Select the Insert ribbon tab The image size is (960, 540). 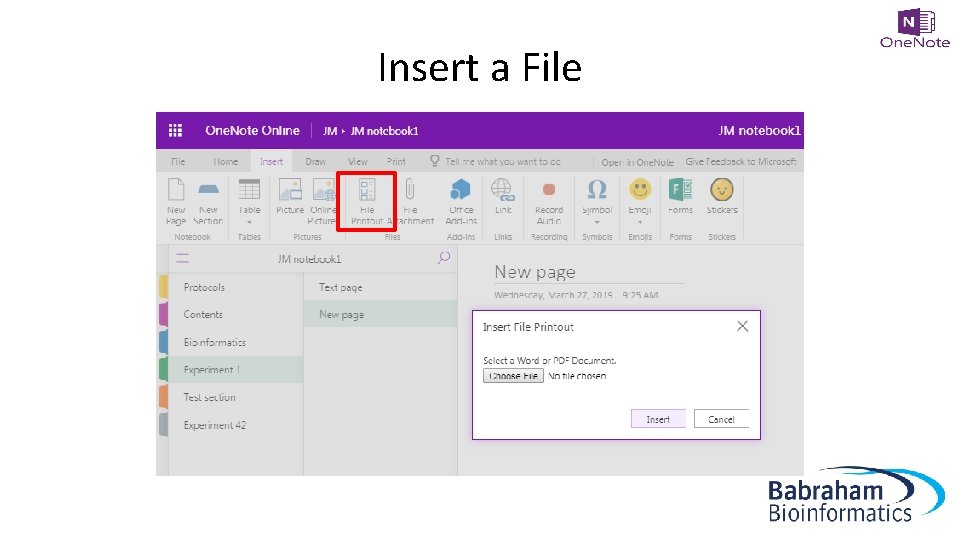pyautogui.click(x=271, y=162)
